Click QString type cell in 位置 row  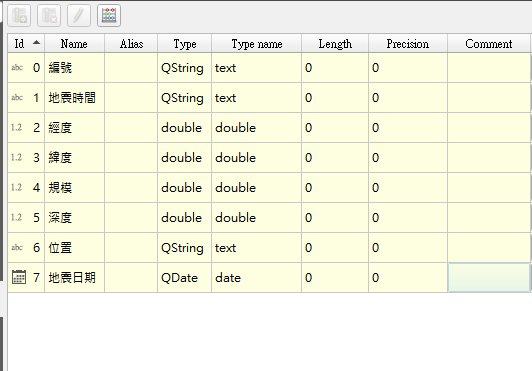[185, 247]
